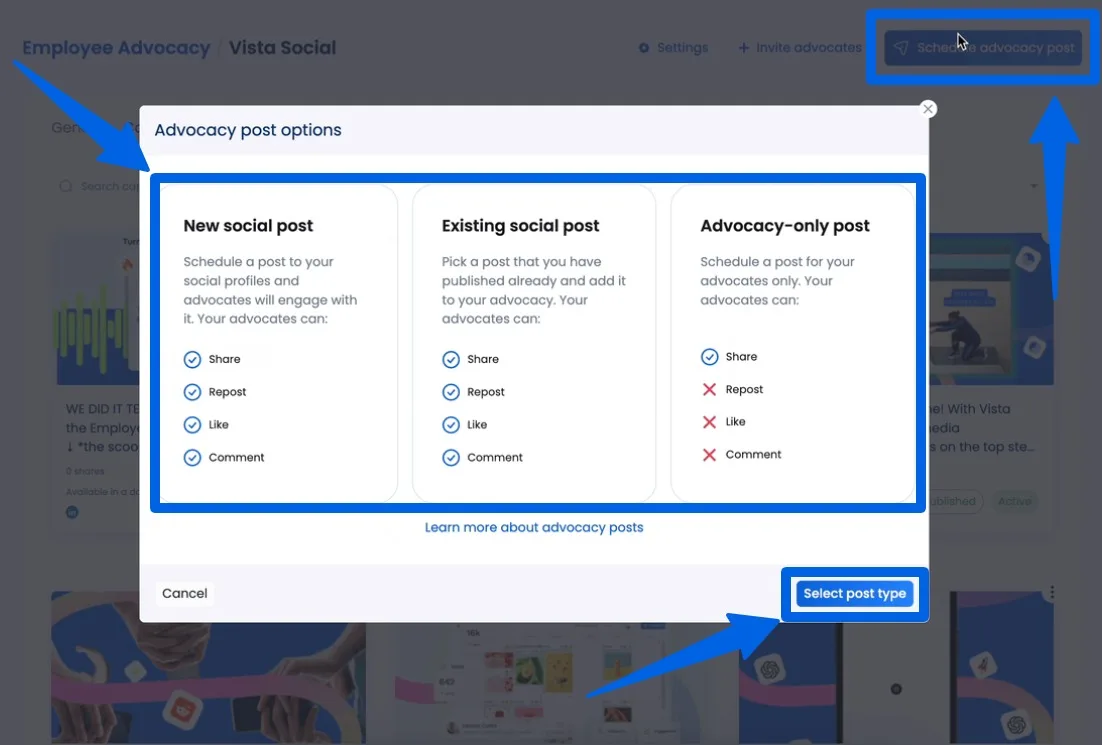Open the three-dot menu on the bottom-right post card
Image resolution: width=1102 pixels, height=745 pixels.
(1052, 592)
